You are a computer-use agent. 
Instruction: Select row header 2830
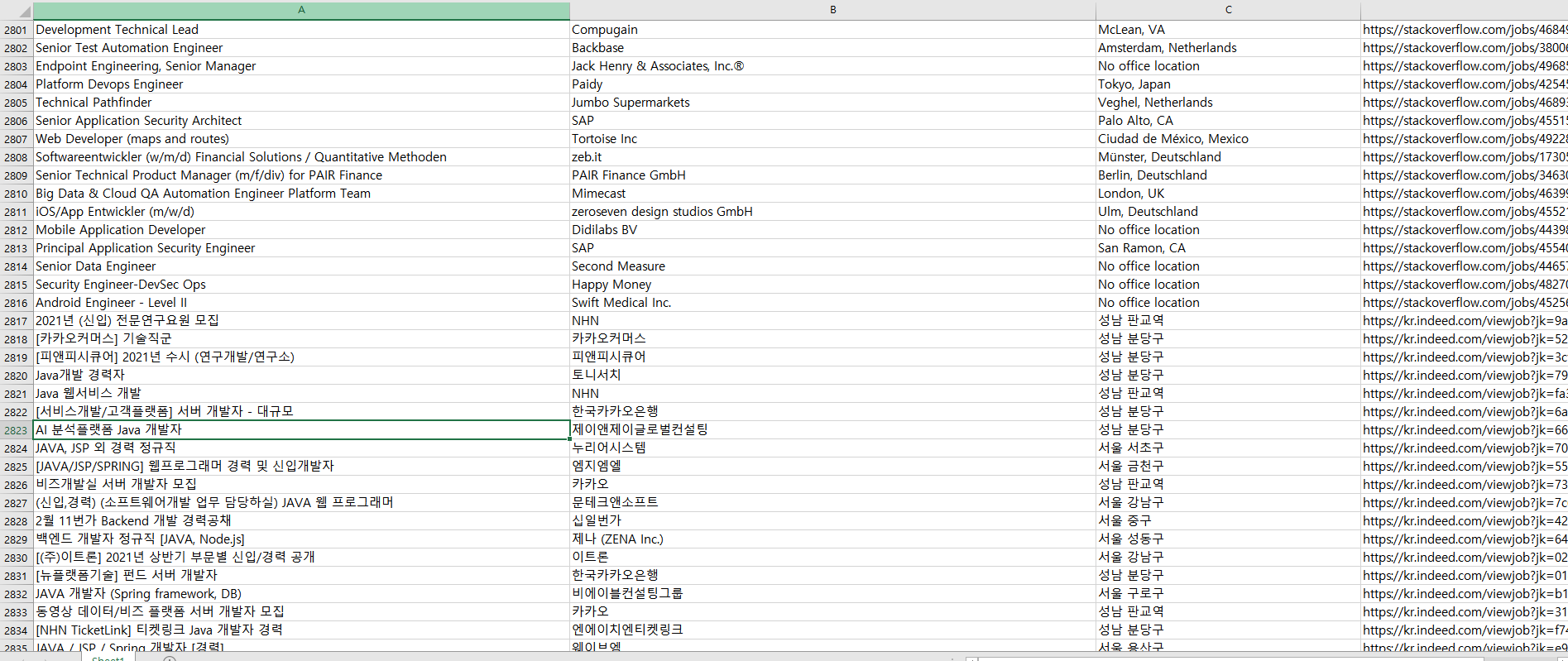[x=17, y=558]
